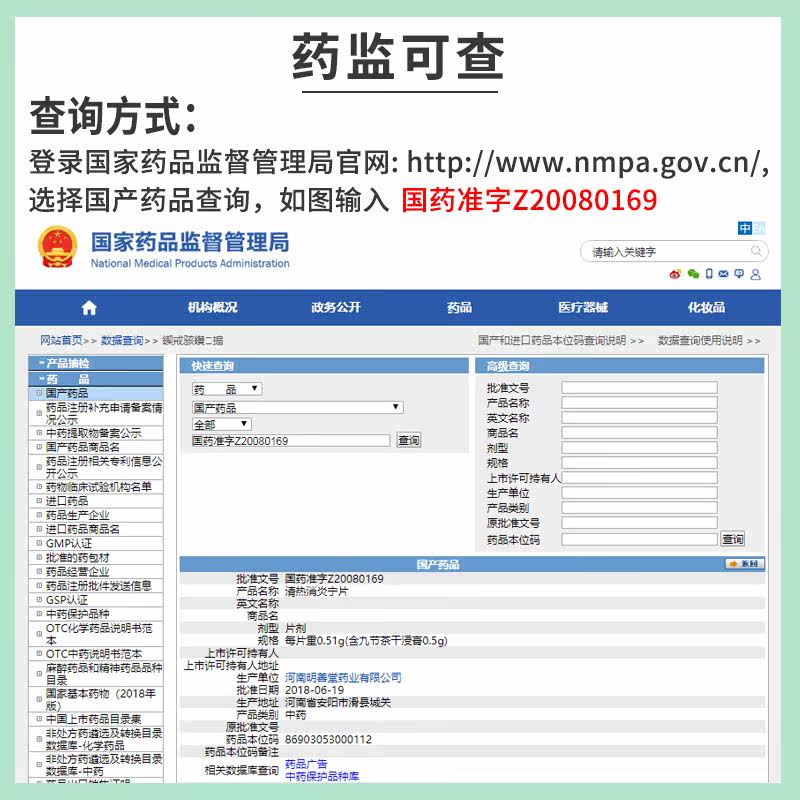Open the 化妆品 menu

706,307
